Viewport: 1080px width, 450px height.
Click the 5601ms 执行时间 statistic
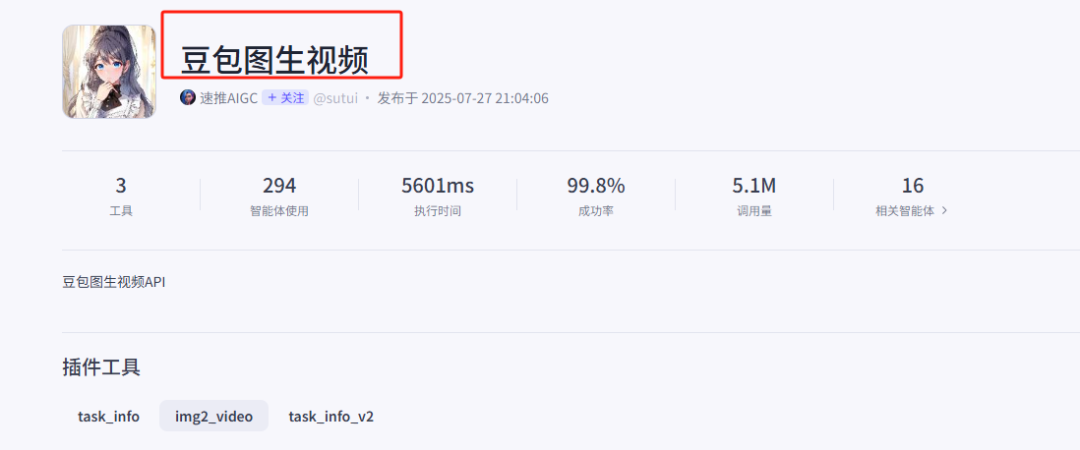(x=437, y=196)
